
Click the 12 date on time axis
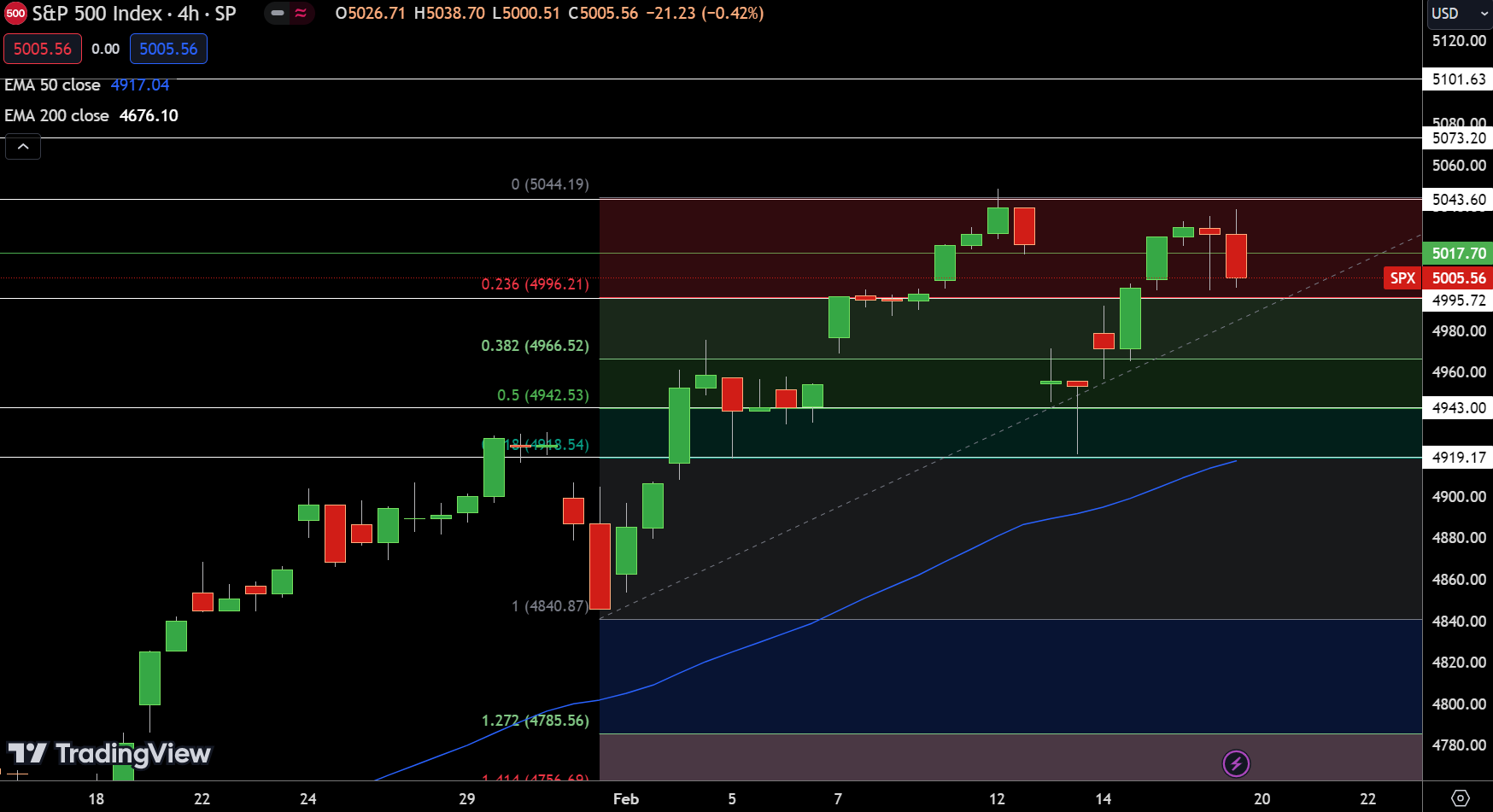[x=997, y=799]
